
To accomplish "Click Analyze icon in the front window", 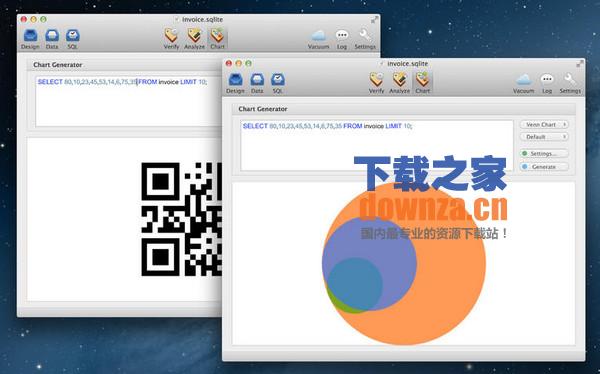I will (399, 83).
